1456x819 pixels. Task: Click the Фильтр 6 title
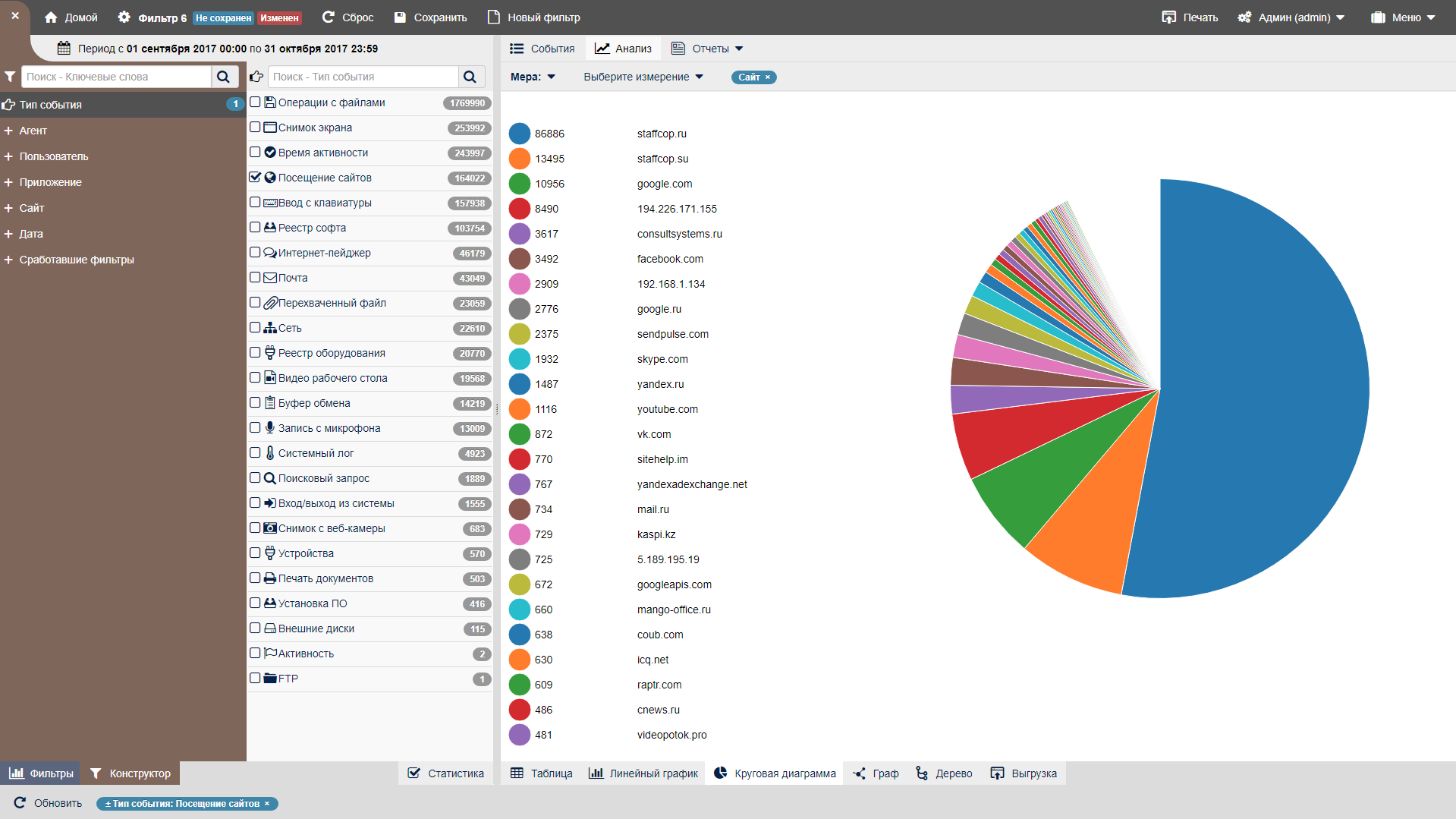[162, 18]
